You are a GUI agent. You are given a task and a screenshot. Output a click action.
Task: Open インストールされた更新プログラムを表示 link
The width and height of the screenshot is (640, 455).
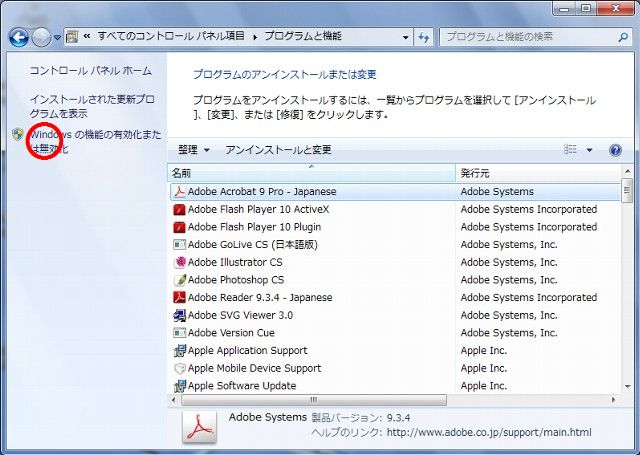[x=92, y=106]
